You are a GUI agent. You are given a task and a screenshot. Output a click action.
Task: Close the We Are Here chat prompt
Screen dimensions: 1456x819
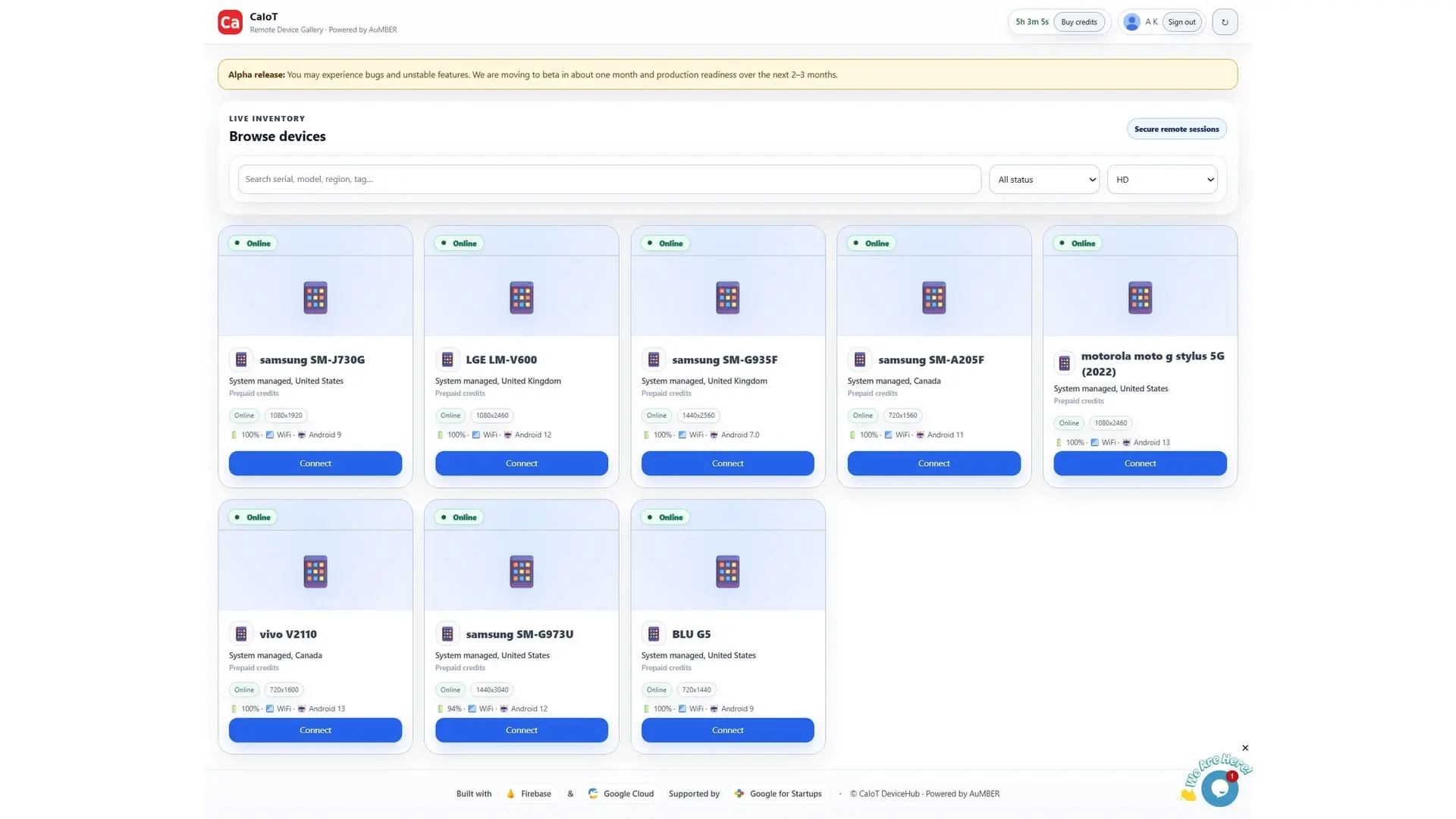coord(1245,748)
